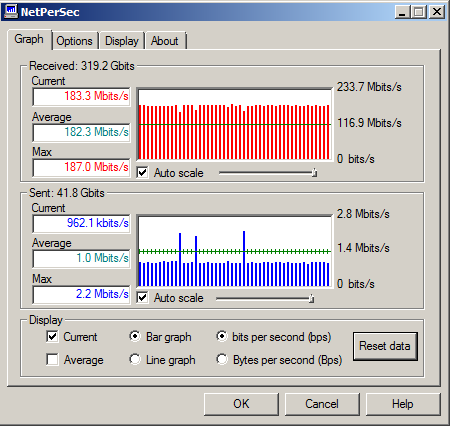
Task: Uncheck the Current display checkbox
Action: (x=52, y=337)
